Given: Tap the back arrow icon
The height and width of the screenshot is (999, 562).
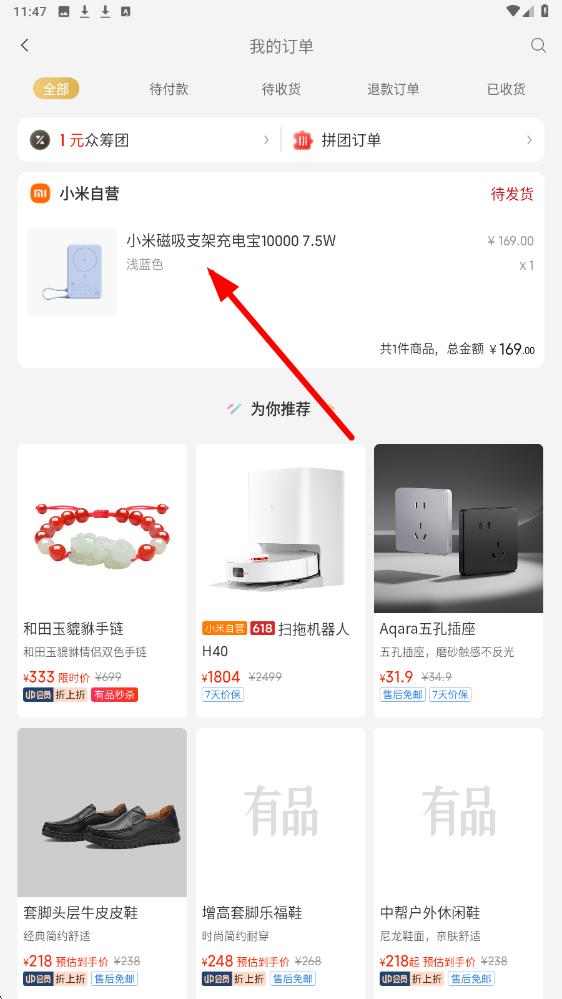Looking at the screenshot, I should 25,45.
